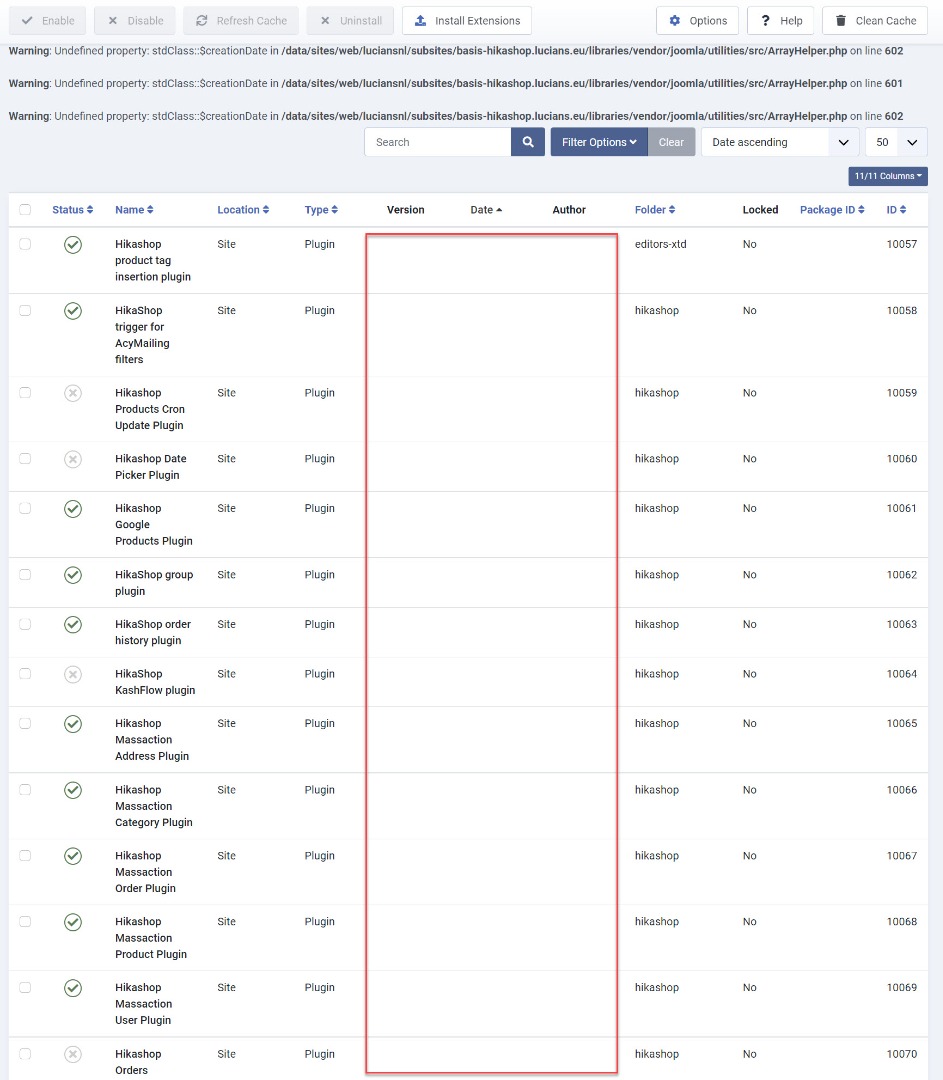
Task: Enable the Hikashop Products Cron Update Plugin status icon
Action: point(73,393)
